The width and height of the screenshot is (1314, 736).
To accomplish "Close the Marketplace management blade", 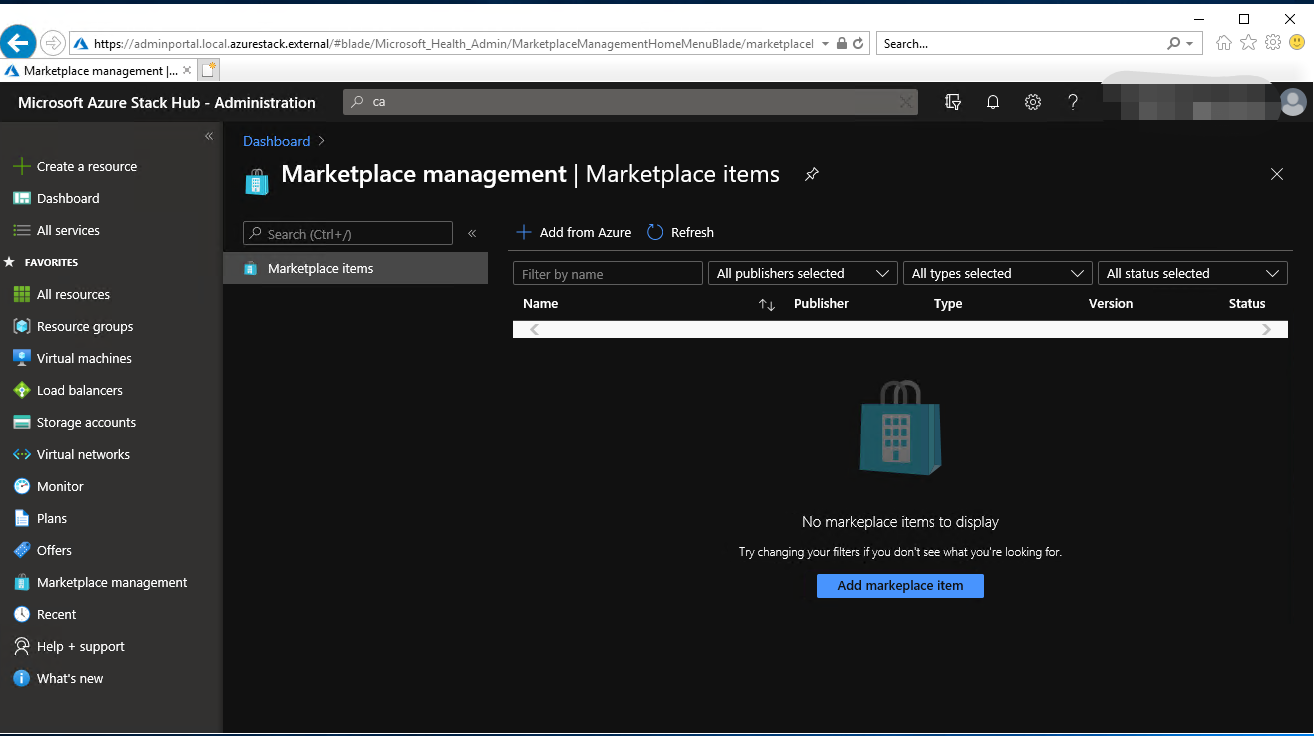I will tap(1277, 174).
